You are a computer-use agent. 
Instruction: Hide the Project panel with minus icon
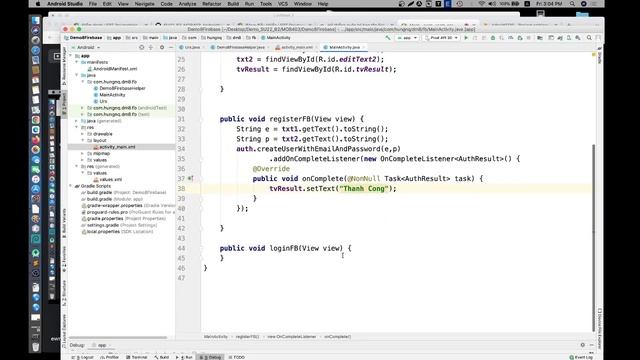coord(171,47)
